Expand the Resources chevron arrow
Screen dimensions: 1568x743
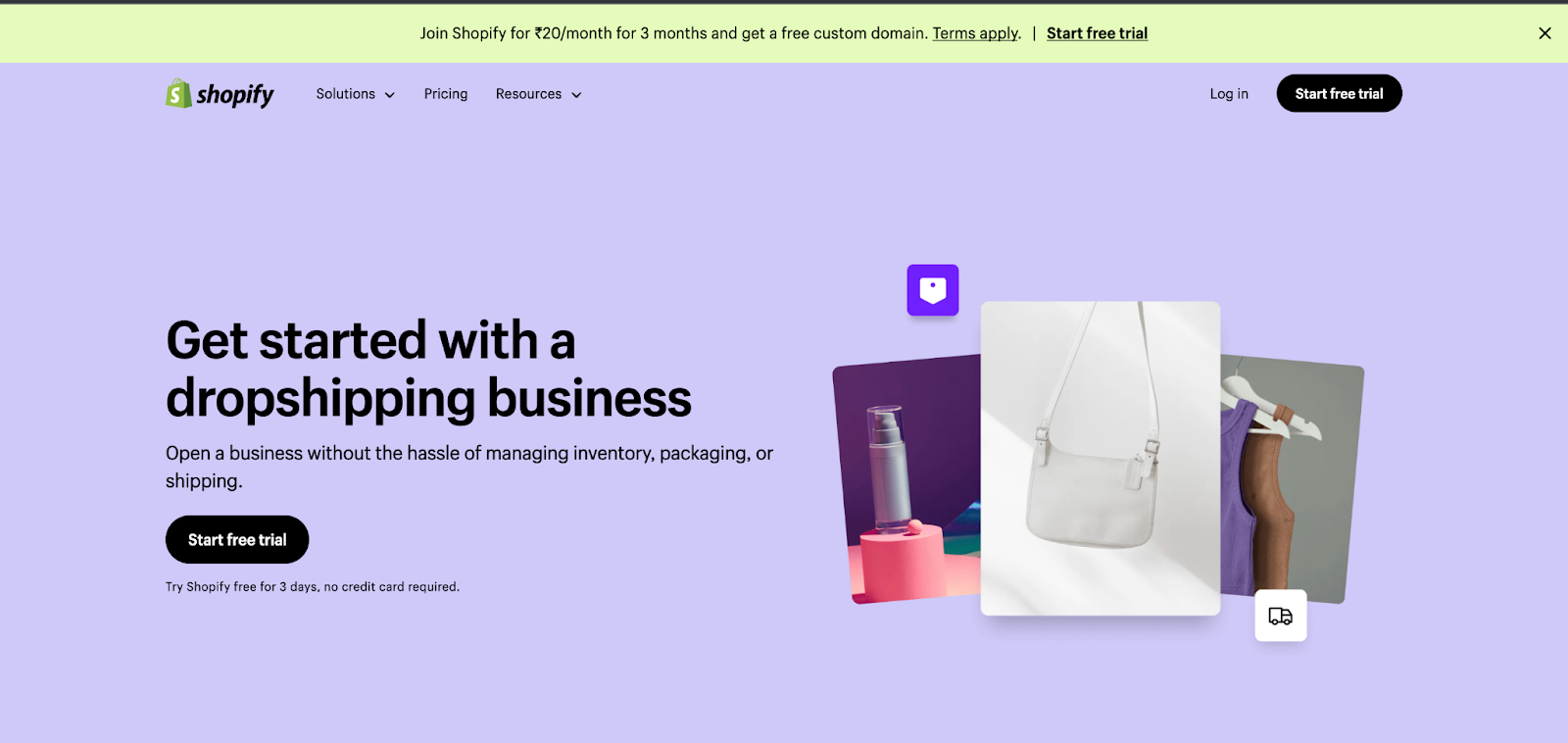pos(576,95)
